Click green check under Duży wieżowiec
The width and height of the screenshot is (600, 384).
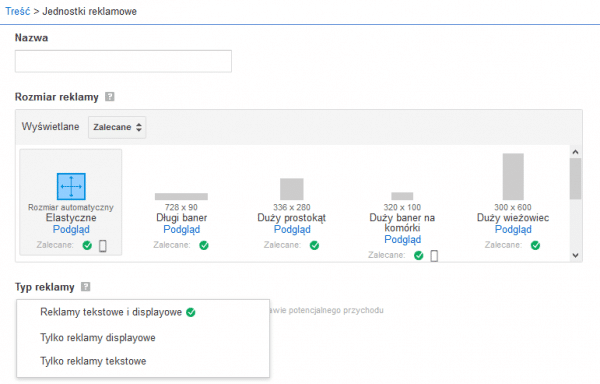click(535, 245)
